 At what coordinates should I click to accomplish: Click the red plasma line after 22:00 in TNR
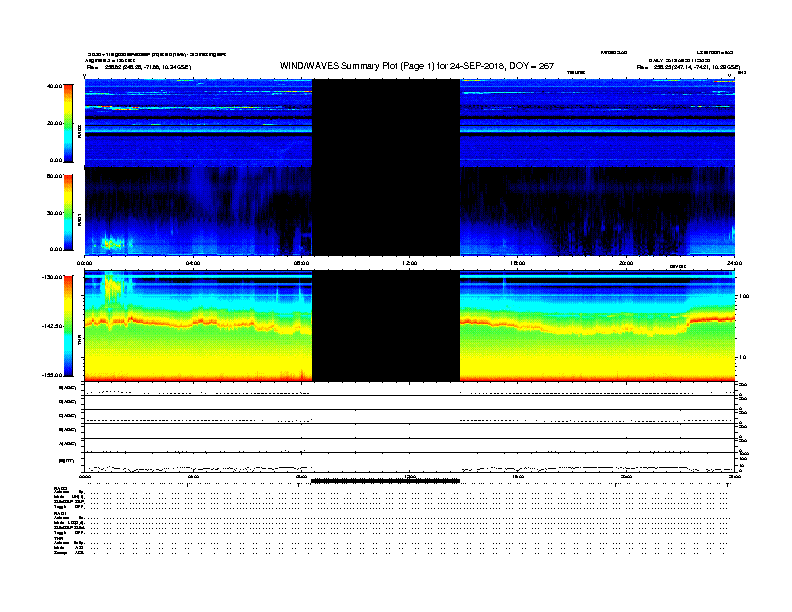click(712, 319)
